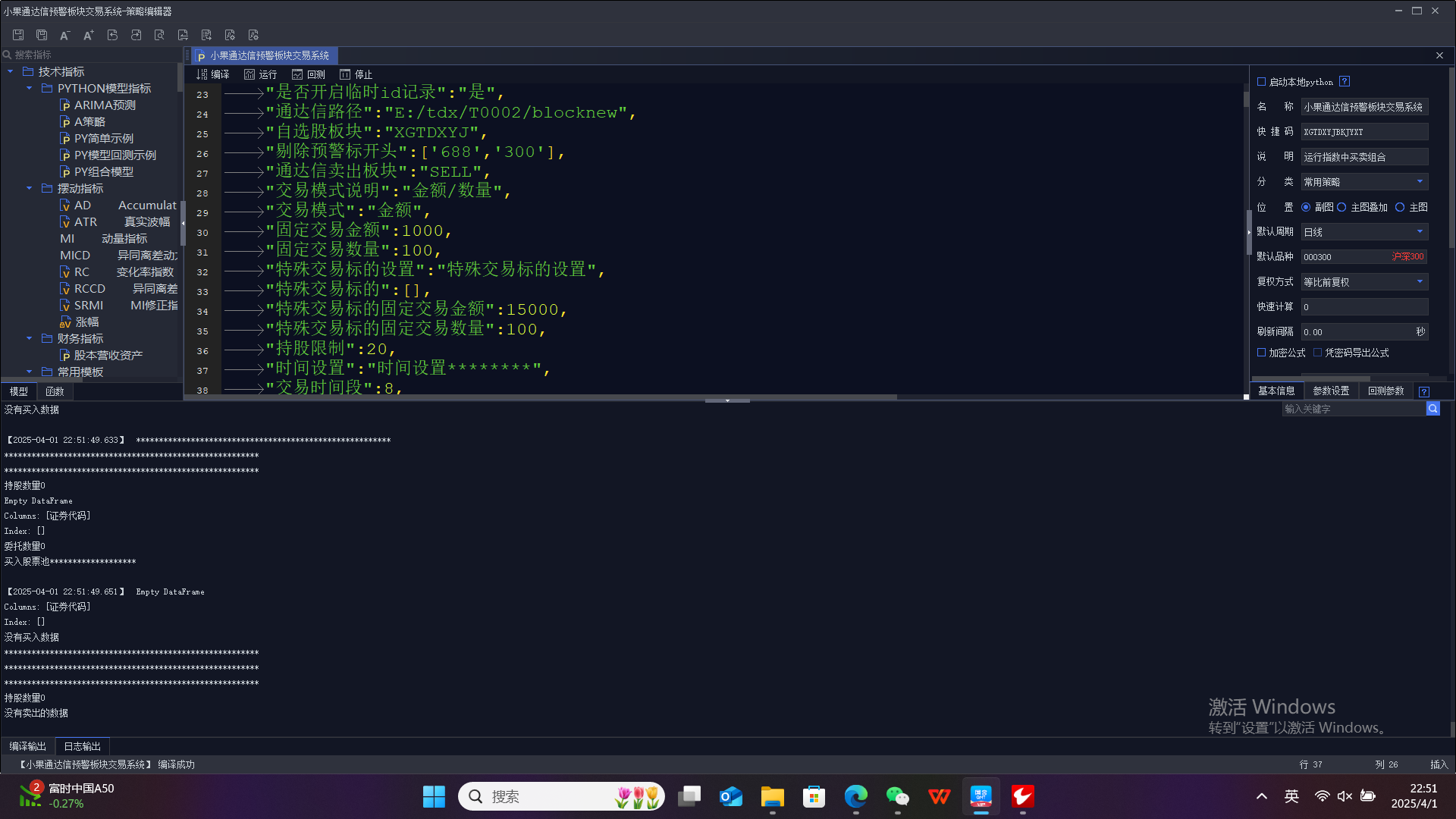The image size is (1456, 819).
Task: Click the blue help icon beside 启动本地python
Action: [1345, 81]
